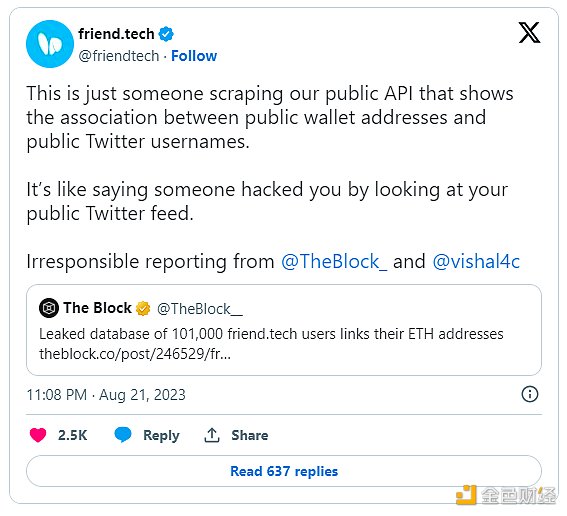Click the Reply text label
This screenshot has height=516, width=567.
(161, 435)
